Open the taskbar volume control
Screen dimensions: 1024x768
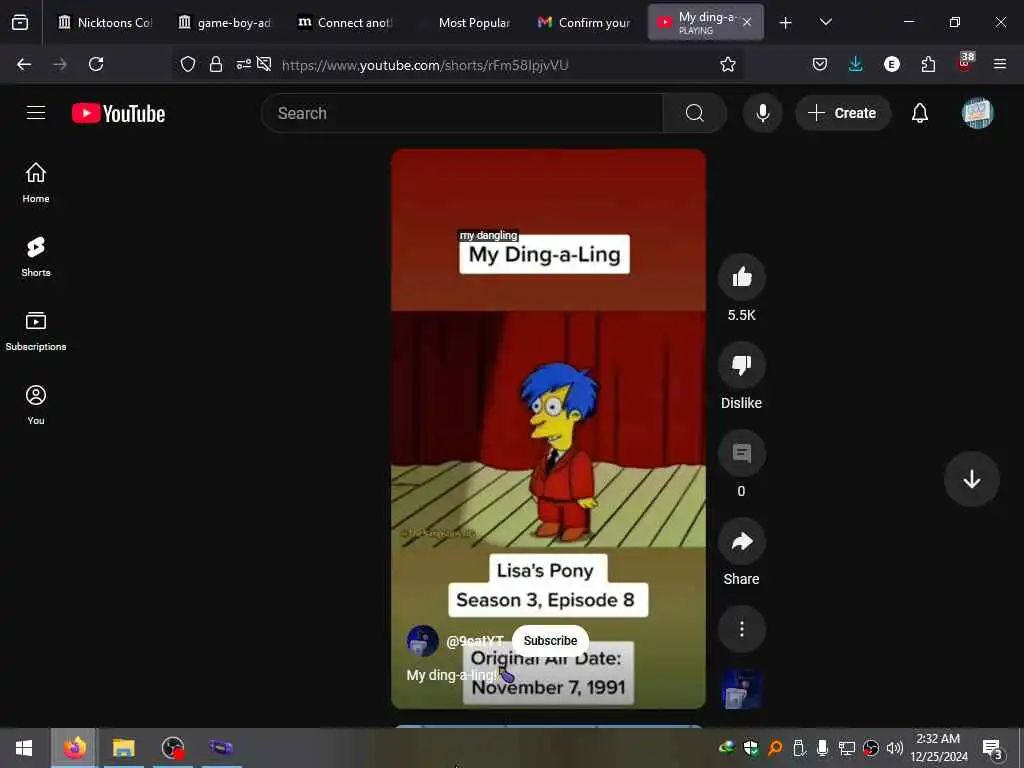(895, 748)
